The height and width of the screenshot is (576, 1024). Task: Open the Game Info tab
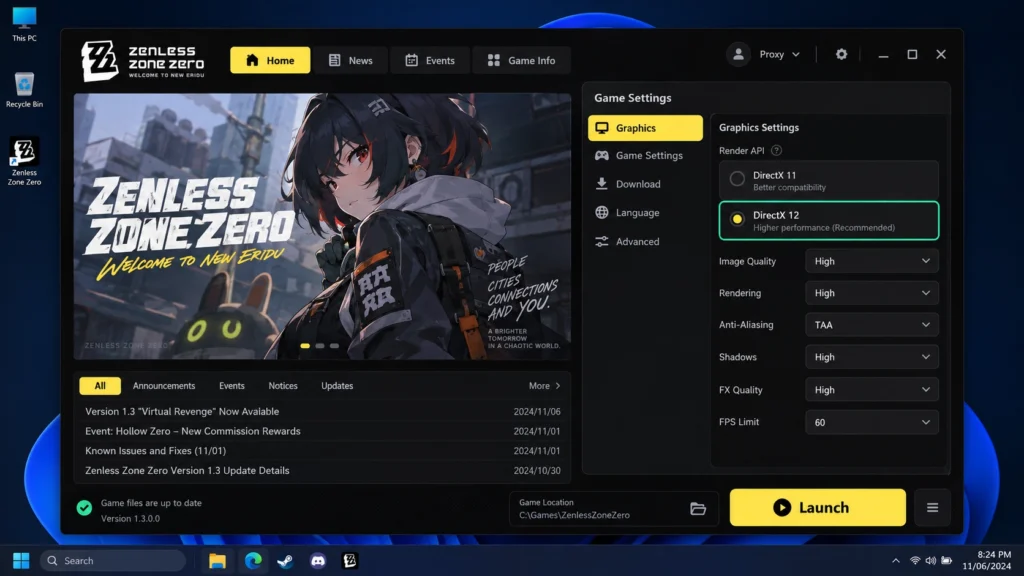[x=521, y=60]
